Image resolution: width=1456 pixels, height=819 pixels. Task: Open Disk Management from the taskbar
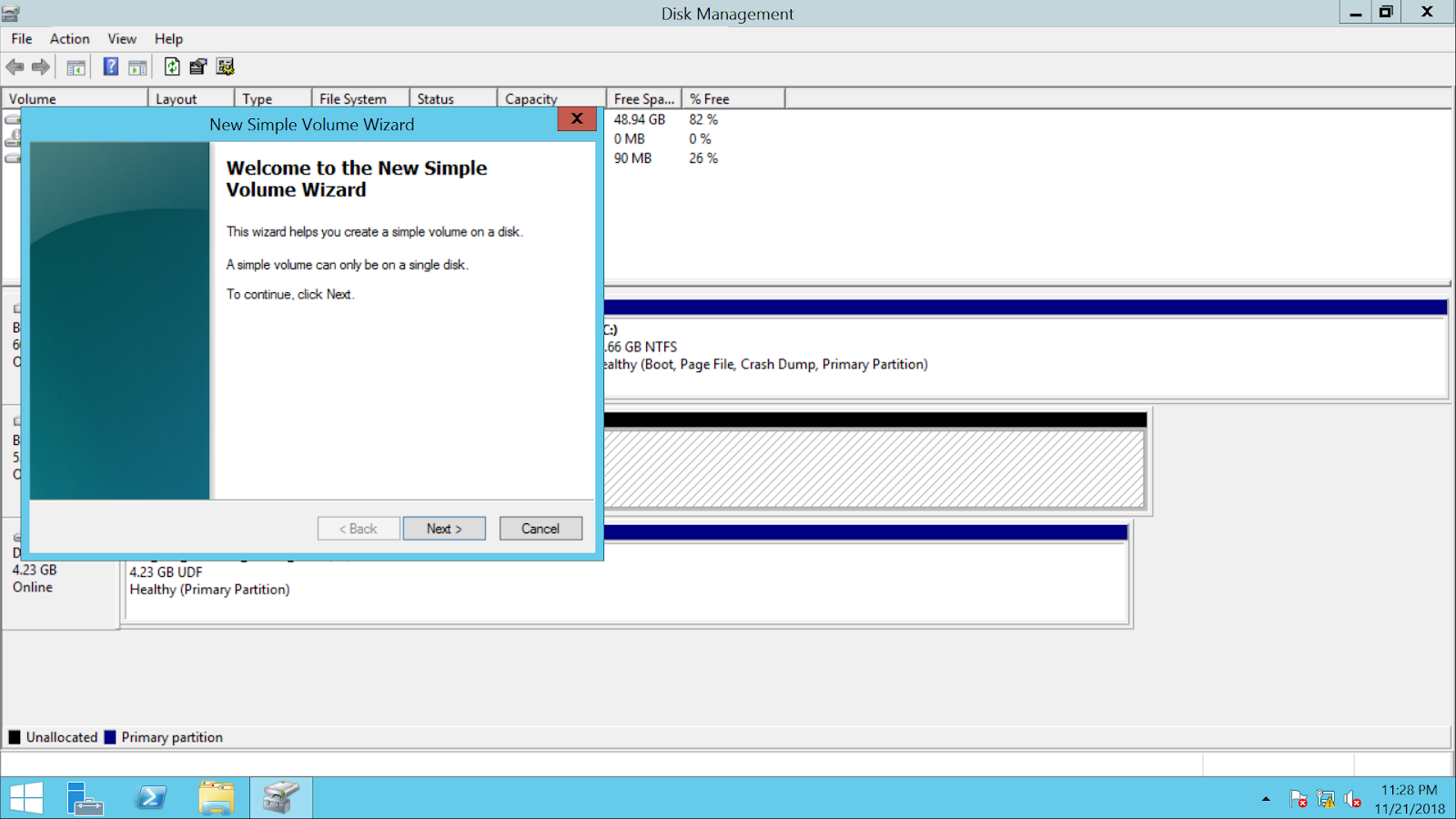coord(280,796)
